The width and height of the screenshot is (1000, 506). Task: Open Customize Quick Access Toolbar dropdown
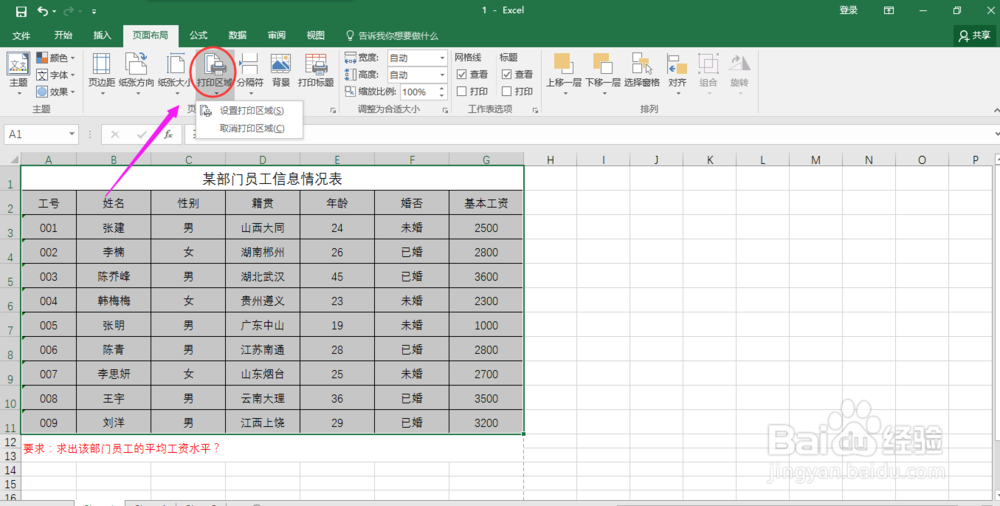click(x=94, y=11)
